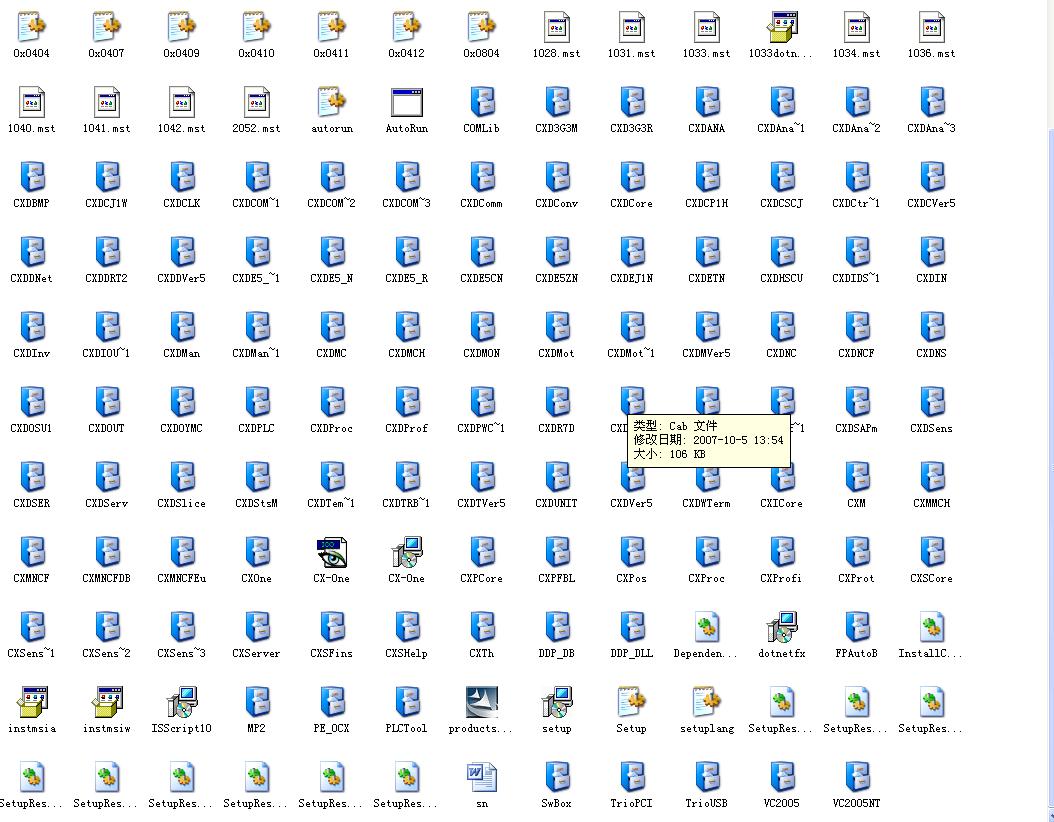This screenshot has height=822, width=1054.
Task: Click the DDP_DLL cab file
Action: [632, 628]
